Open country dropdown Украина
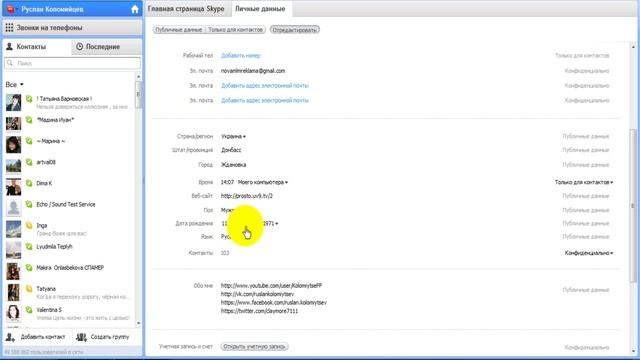640x360 pixels. point(233,136)
